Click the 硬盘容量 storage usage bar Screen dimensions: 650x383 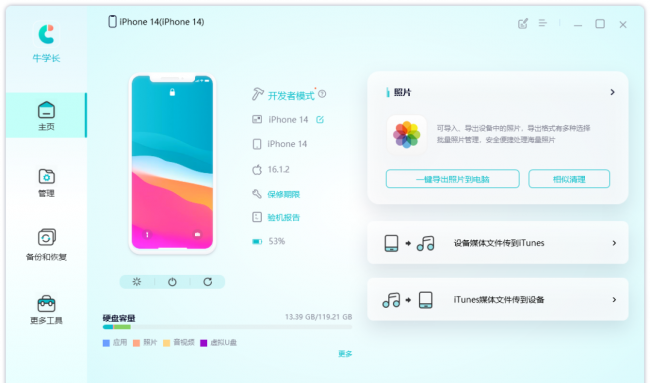click(x=227, y=327)
